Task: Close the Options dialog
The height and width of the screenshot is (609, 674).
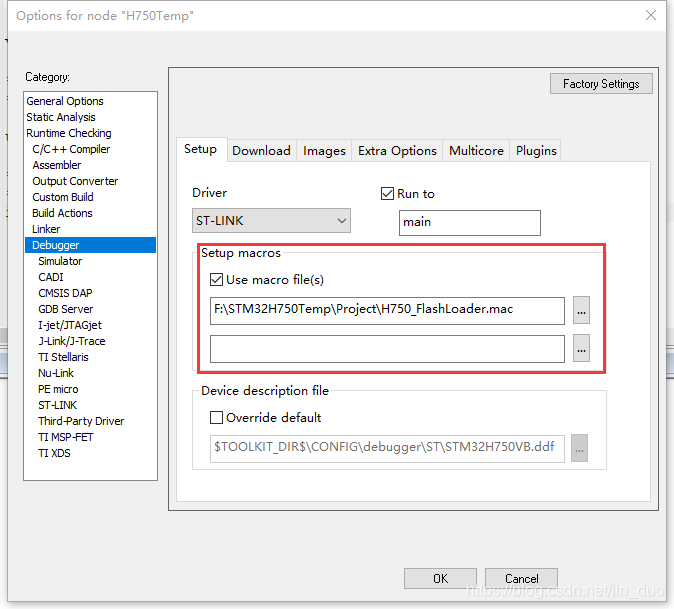Action: tap(651, 15)
